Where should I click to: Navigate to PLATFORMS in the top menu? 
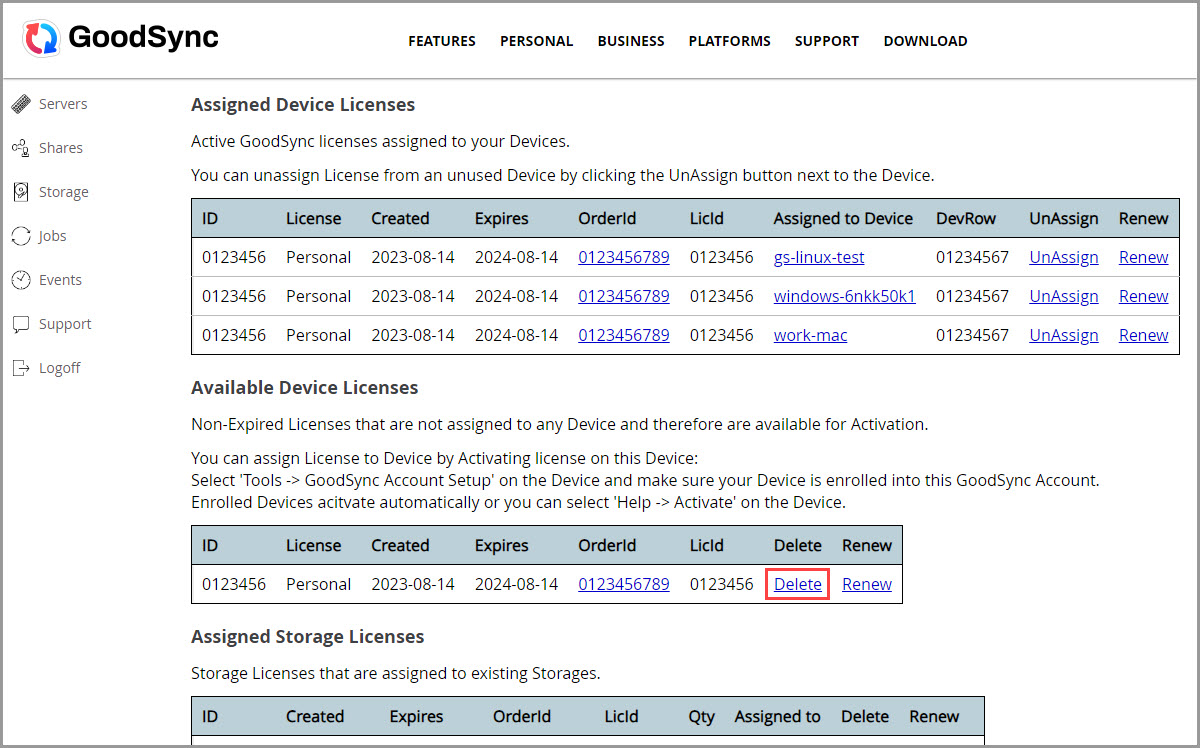729,41
